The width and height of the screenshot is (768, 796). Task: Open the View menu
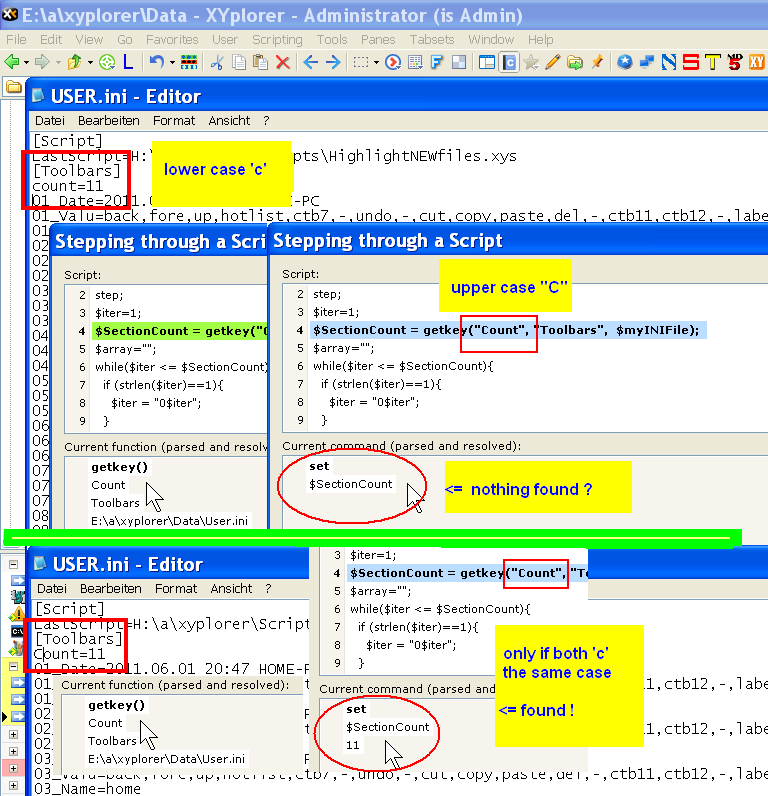(89, 40)
